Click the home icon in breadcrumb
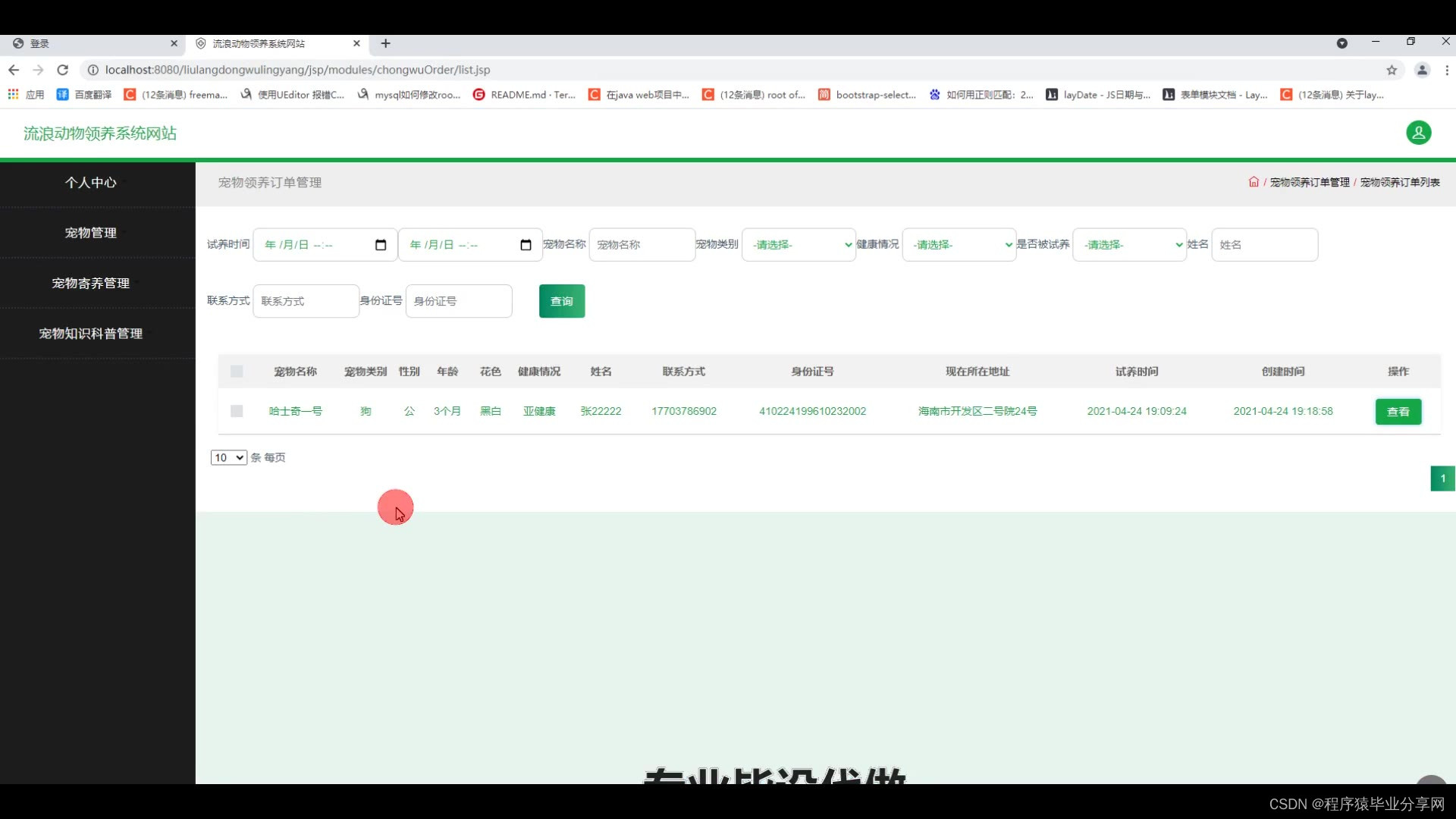 click(x=1254, y=182)
